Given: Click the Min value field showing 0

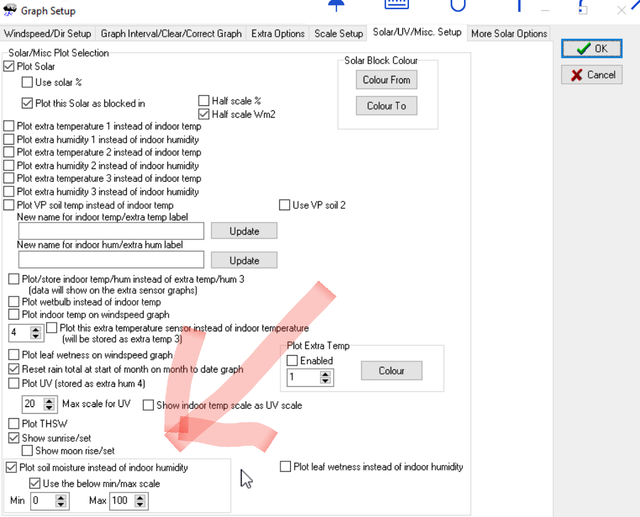Looking at the screenshot, I should pyautogui.click(x=43, y=501).
